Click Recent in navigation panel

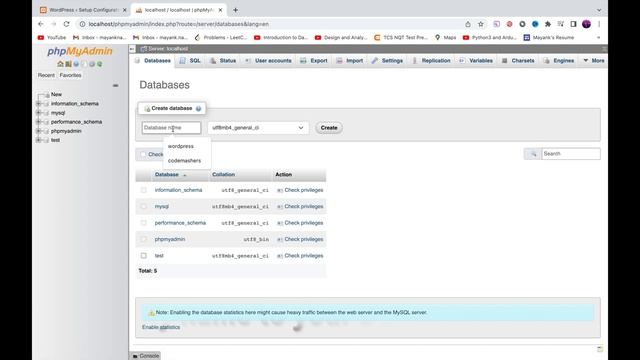point(46,76)
